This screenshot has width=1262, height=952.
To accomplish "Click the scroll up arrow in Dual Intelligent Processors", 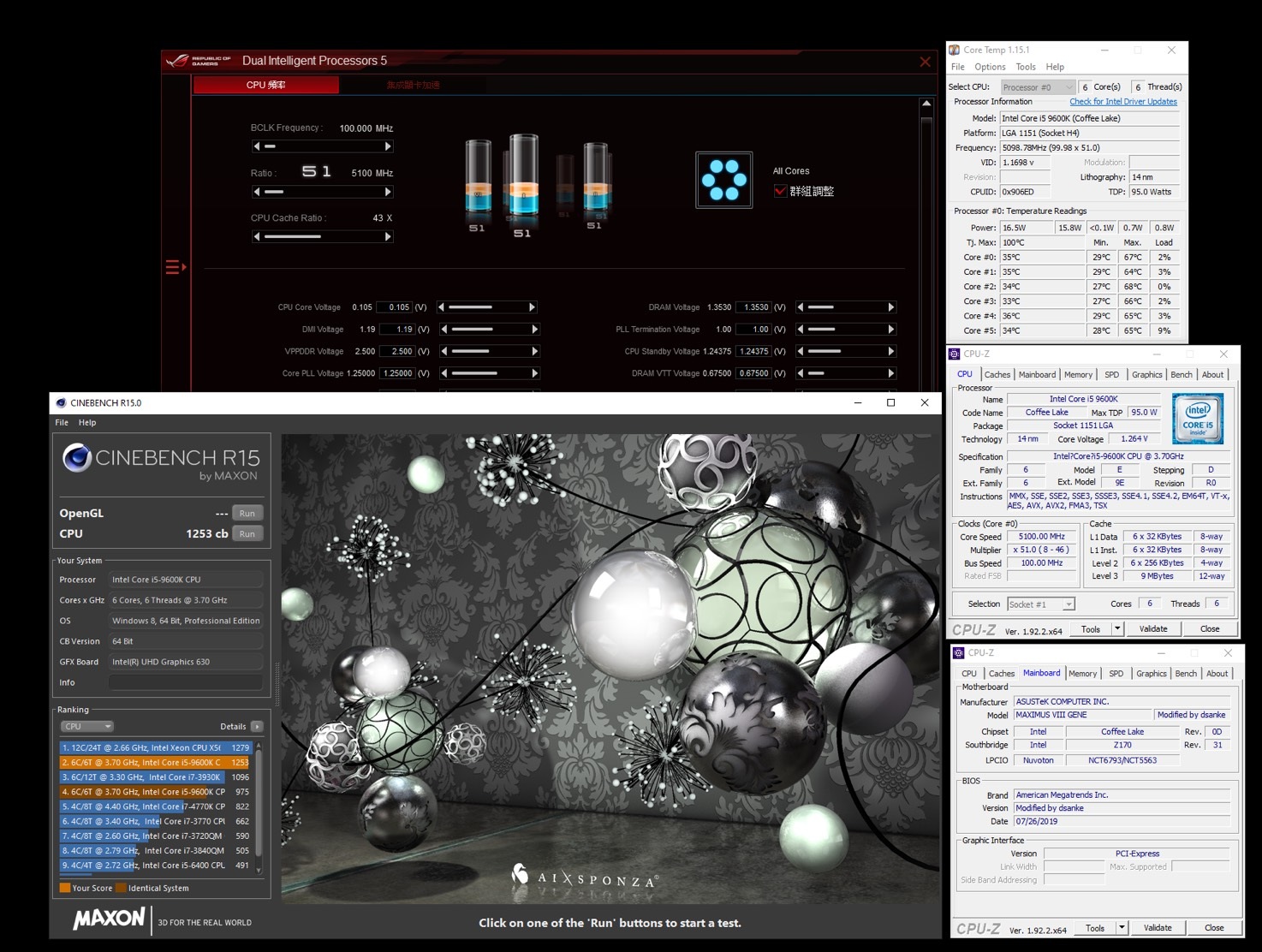I will coord(926,104).
